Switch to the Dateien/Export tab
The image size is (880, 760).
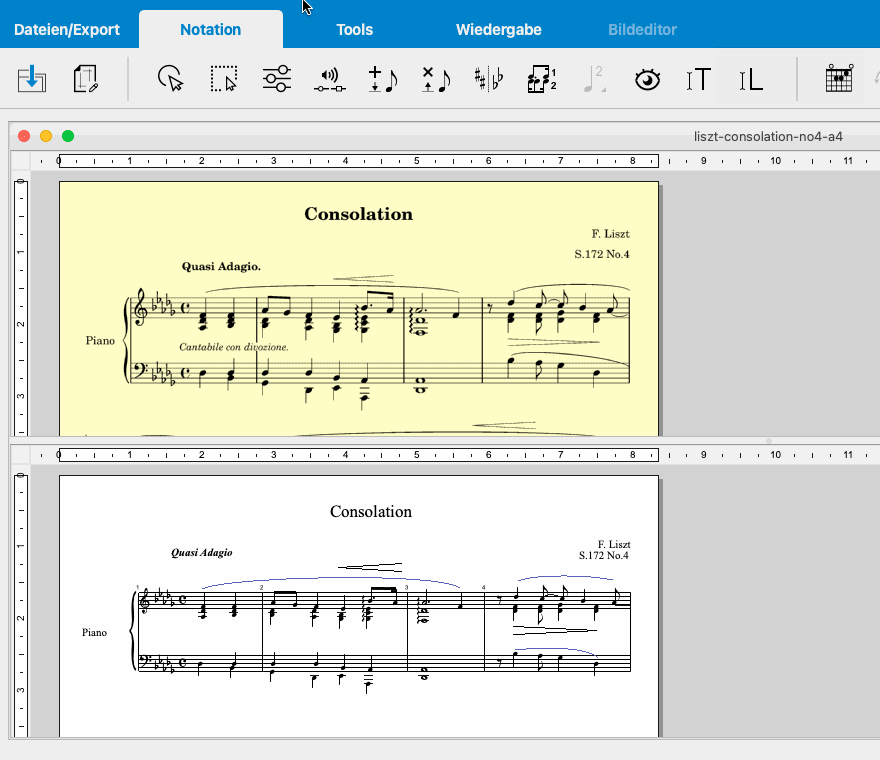67,29
